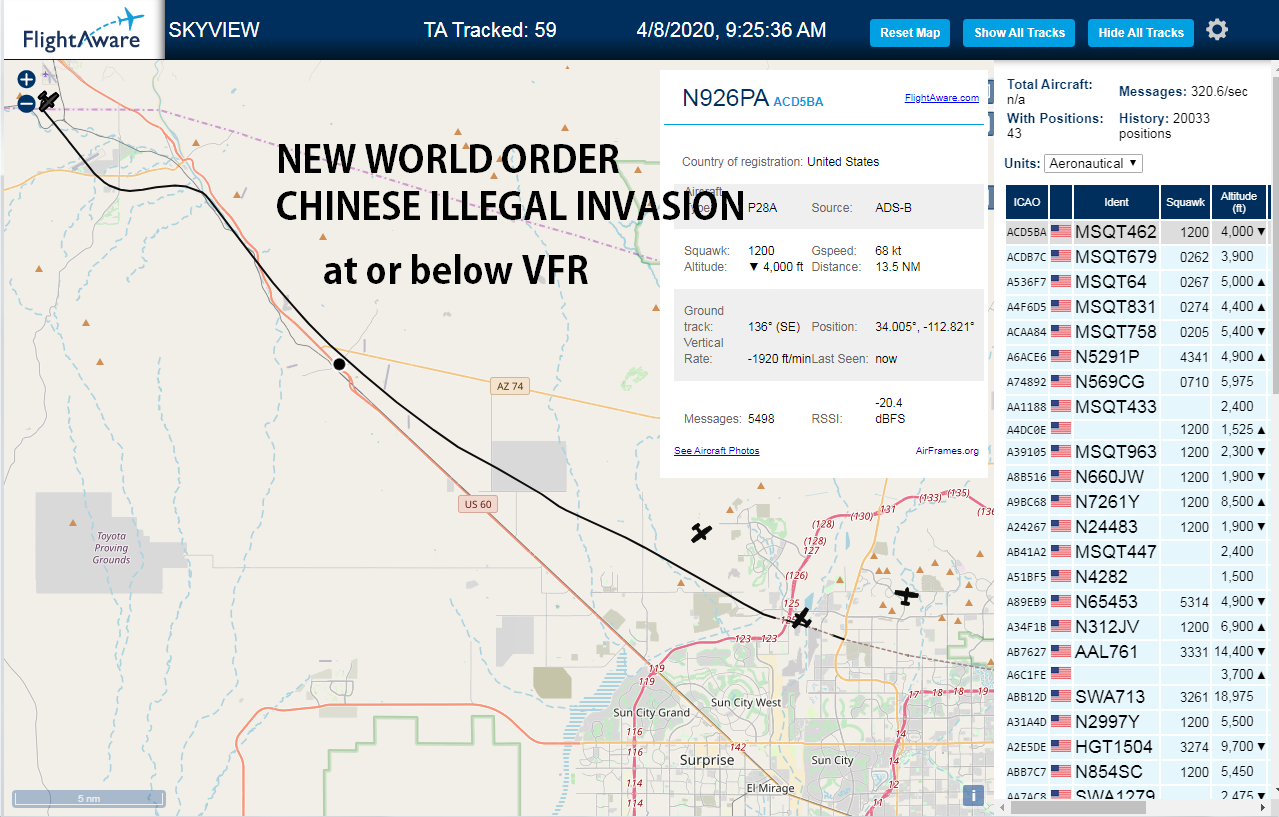Viewport: 1279px width, 817px height.
Task: Select the N2997Y aircraft row
Action: coord(1137,722)
